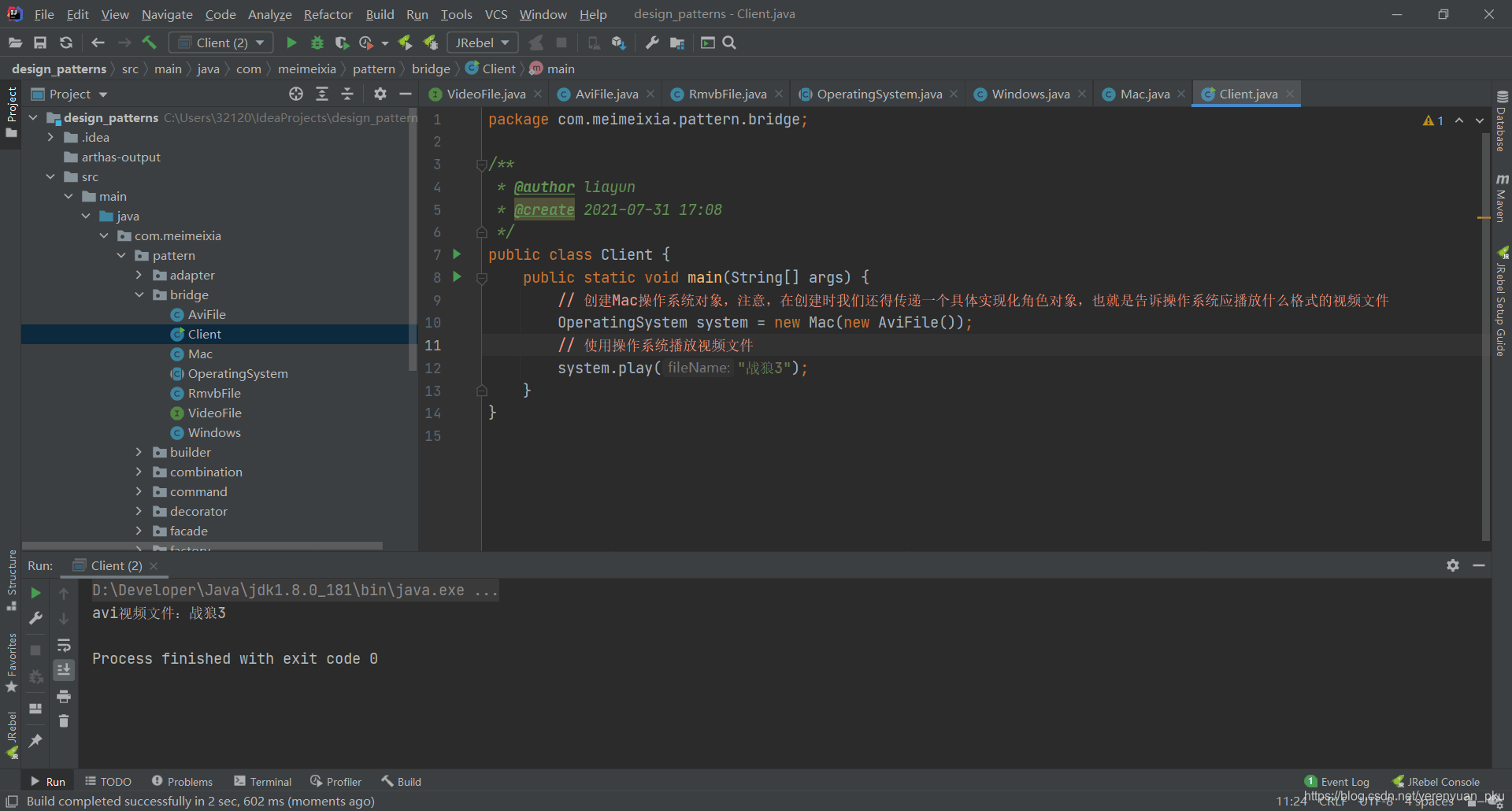This screenshot has height=811, width=1512.
Task: Toggle the Structure side panel
Action: click(x=11, y=580)
